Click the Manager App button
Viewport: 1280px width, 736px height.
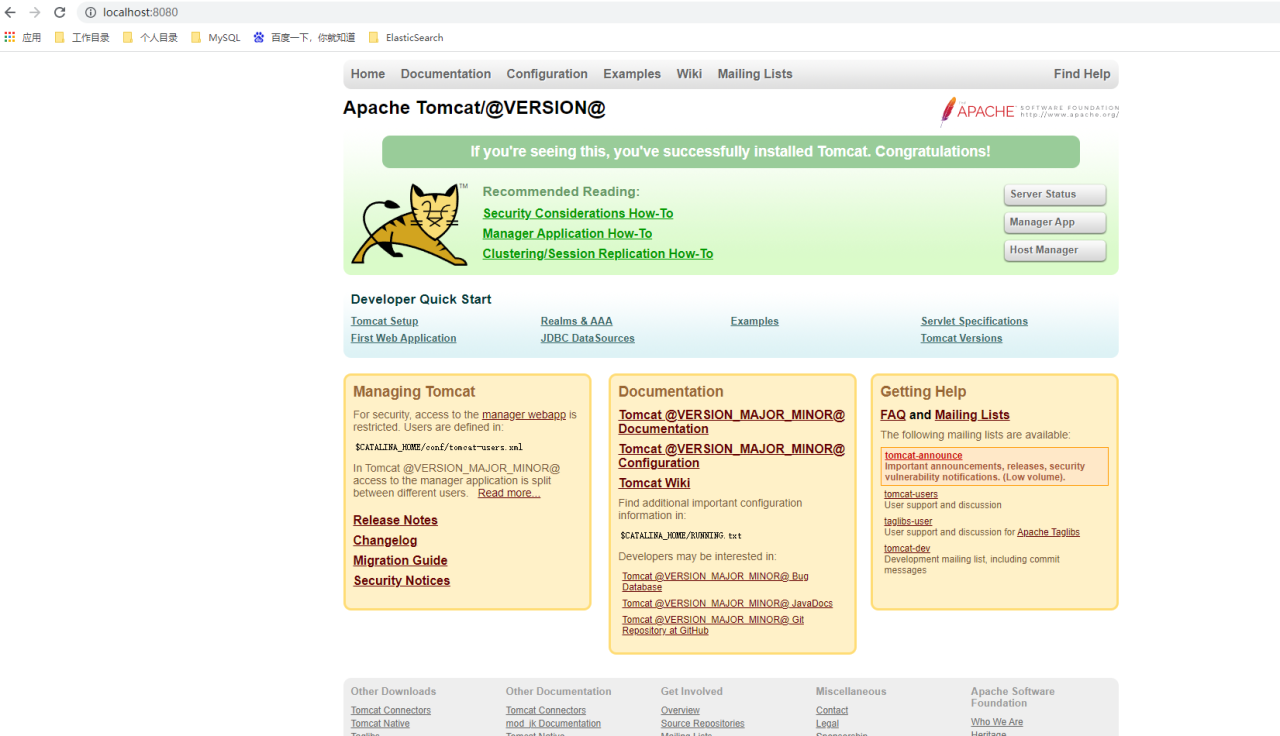click(1055, 222)
